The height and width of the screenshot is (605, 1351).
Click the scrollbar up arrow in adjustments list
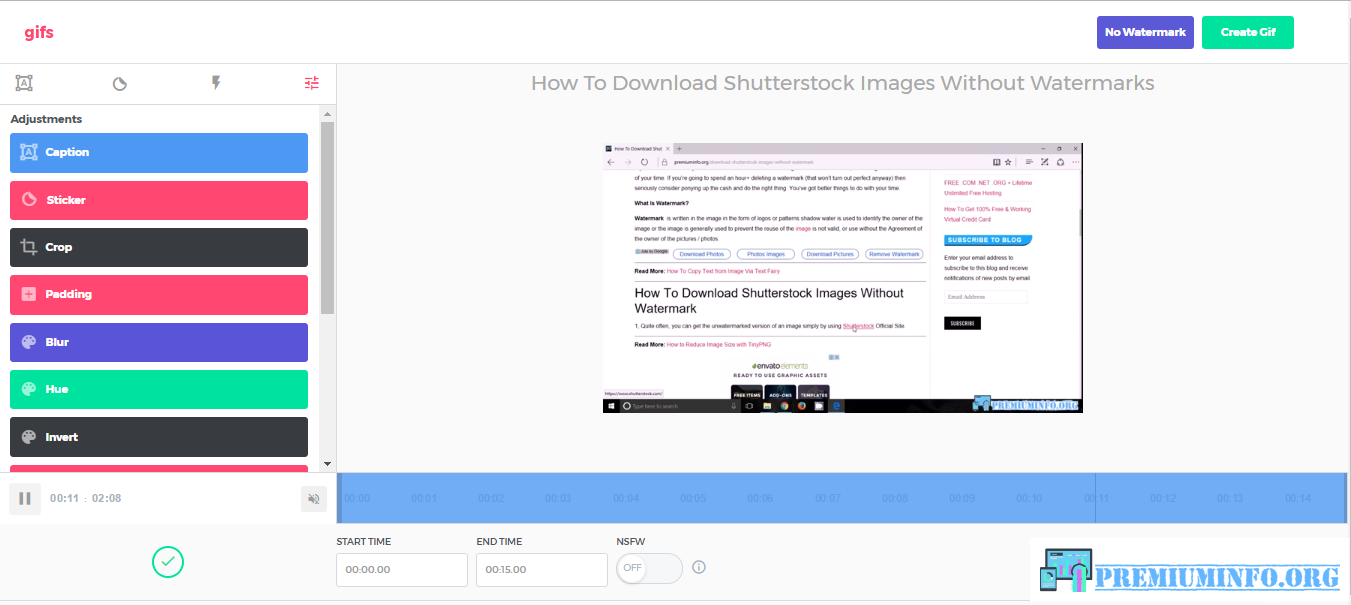click(x=326, y=114)
